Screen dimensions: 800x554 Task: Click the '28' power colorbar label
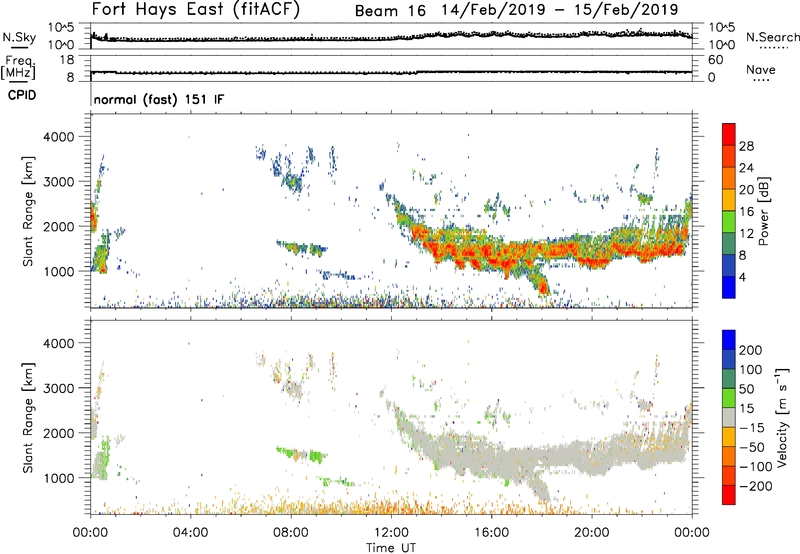point(746,146)
